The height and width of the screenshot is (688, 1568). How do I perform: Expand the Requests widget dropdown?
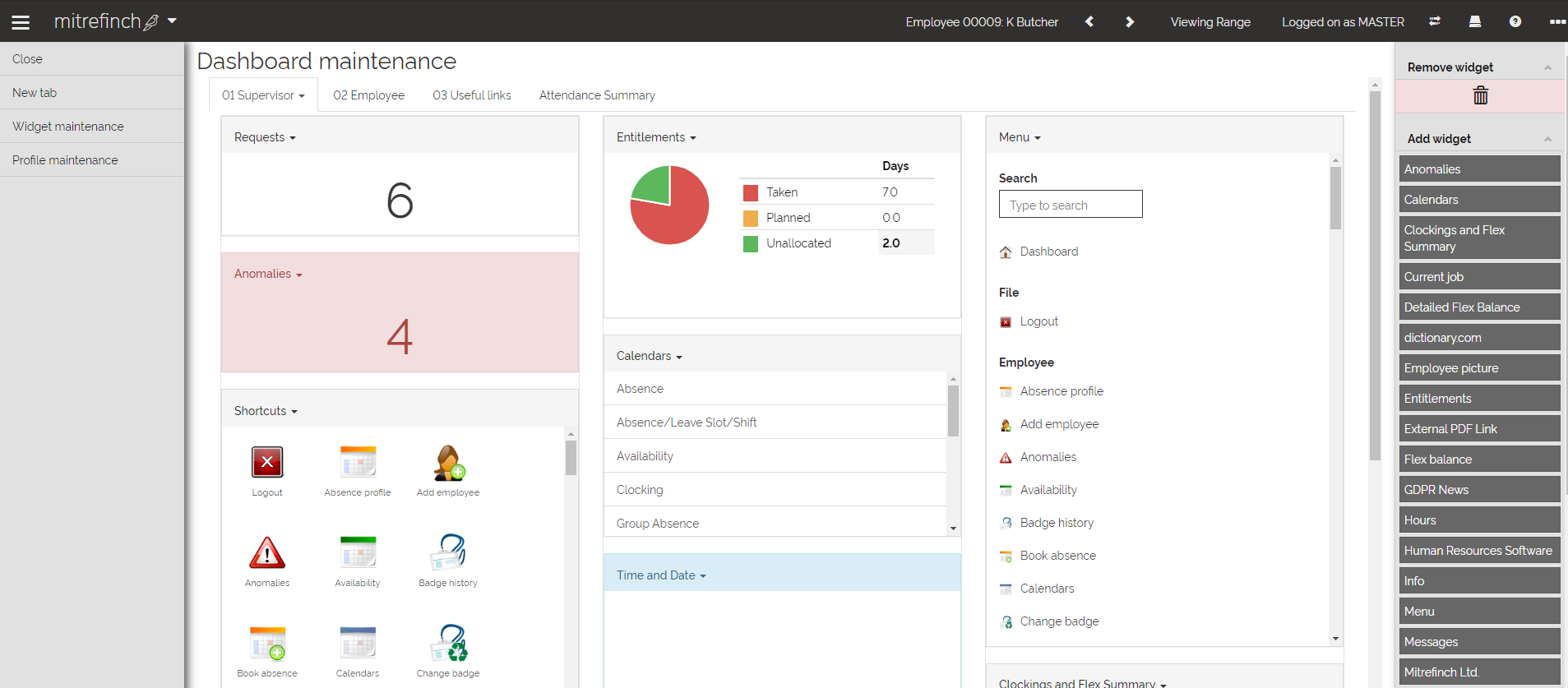(x=293, y=138)
